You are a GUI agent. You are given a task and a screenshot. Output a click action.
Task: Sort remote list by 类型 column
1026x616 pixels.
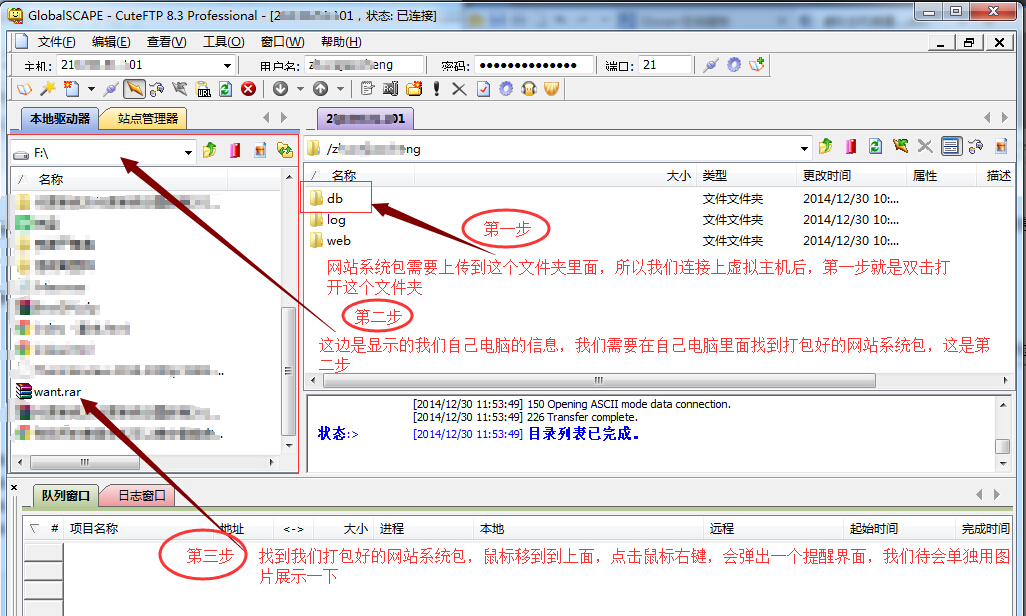point(747,175)
